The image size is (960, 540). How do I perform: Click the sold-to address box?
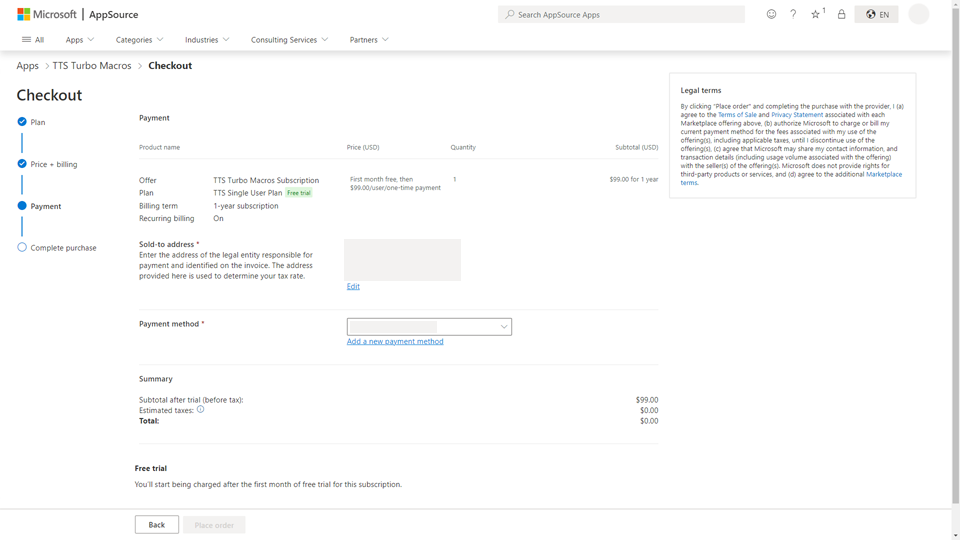tap(402, 260)
